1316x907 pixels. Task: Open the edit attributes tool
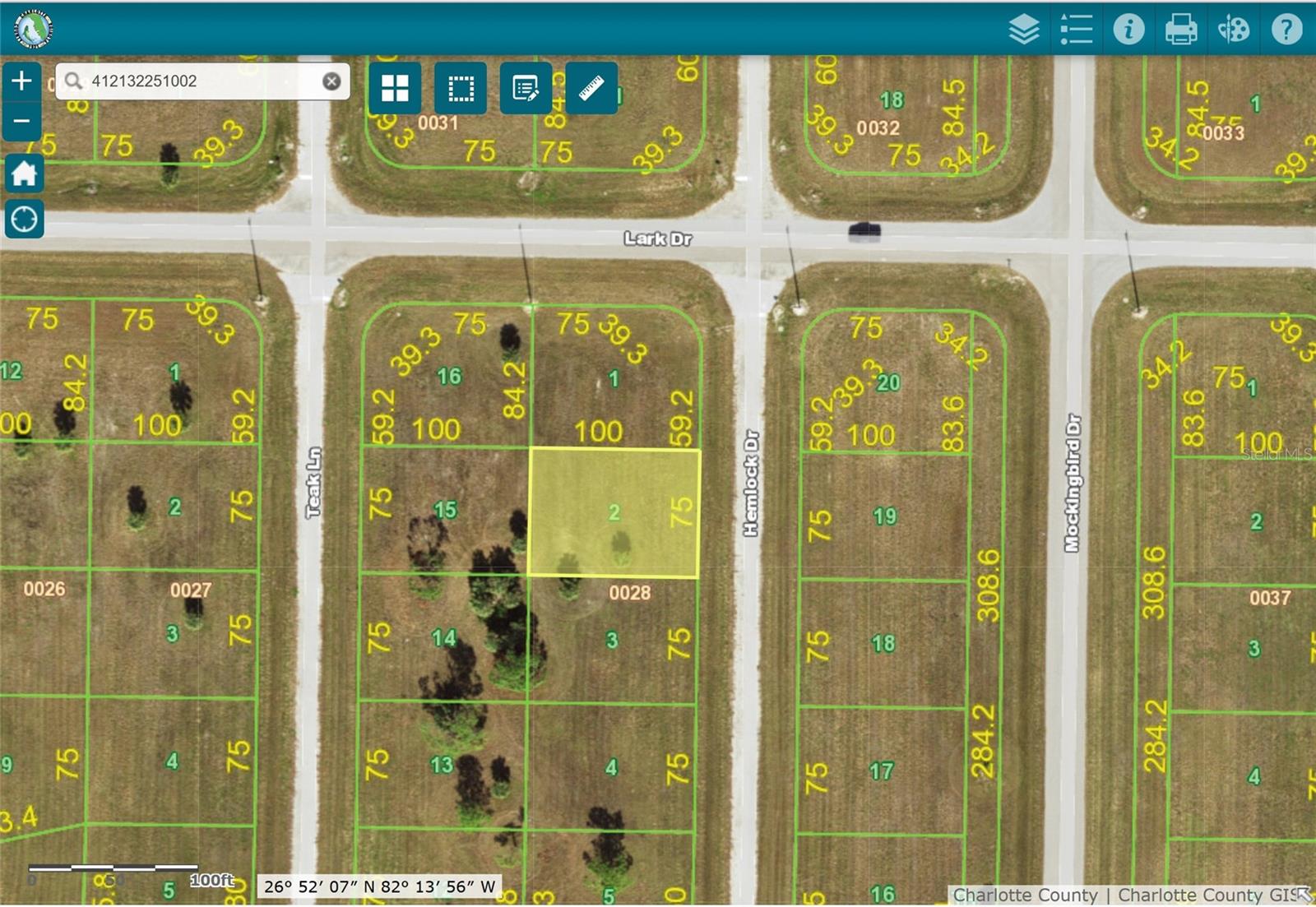(x=526, y=89)
